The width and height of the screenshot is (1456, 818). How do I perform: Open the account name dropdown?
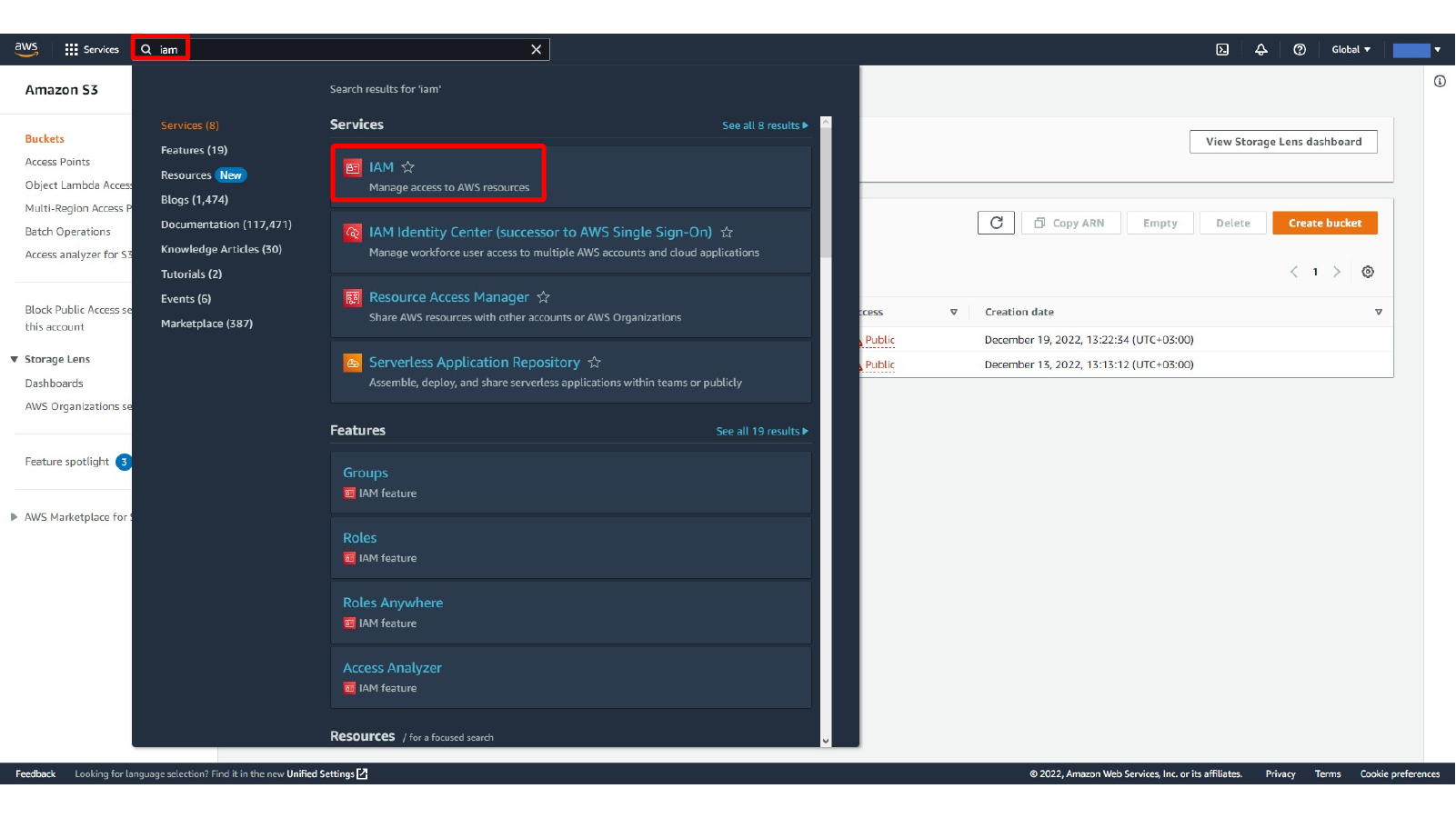(x=1417, y=50)
